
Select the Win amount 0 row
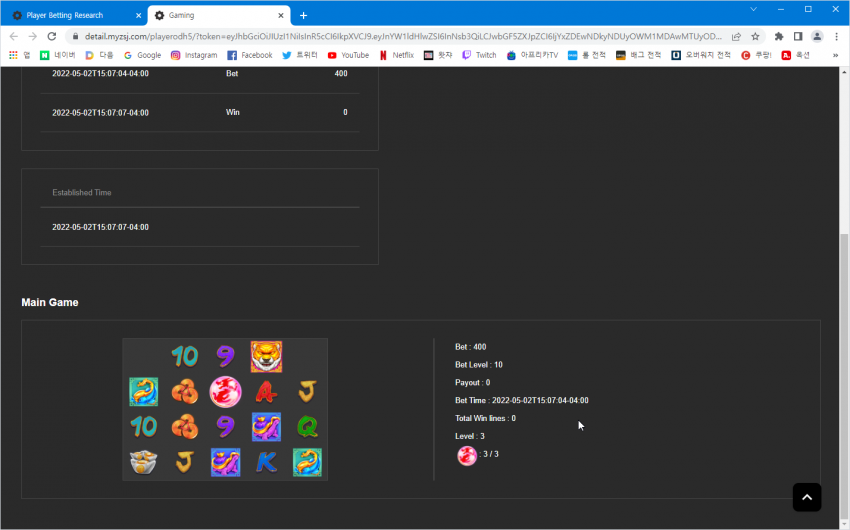click(199, 112)
